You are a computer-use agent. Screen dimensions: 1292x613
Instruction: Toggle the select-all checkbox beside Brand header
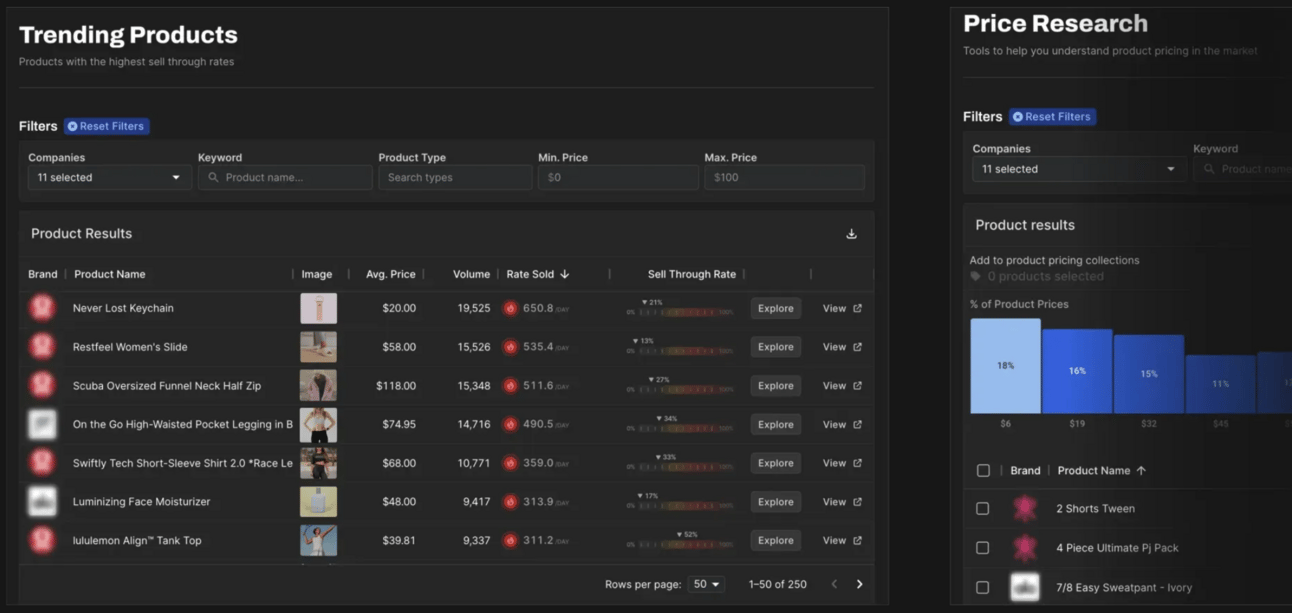(983, 471)
